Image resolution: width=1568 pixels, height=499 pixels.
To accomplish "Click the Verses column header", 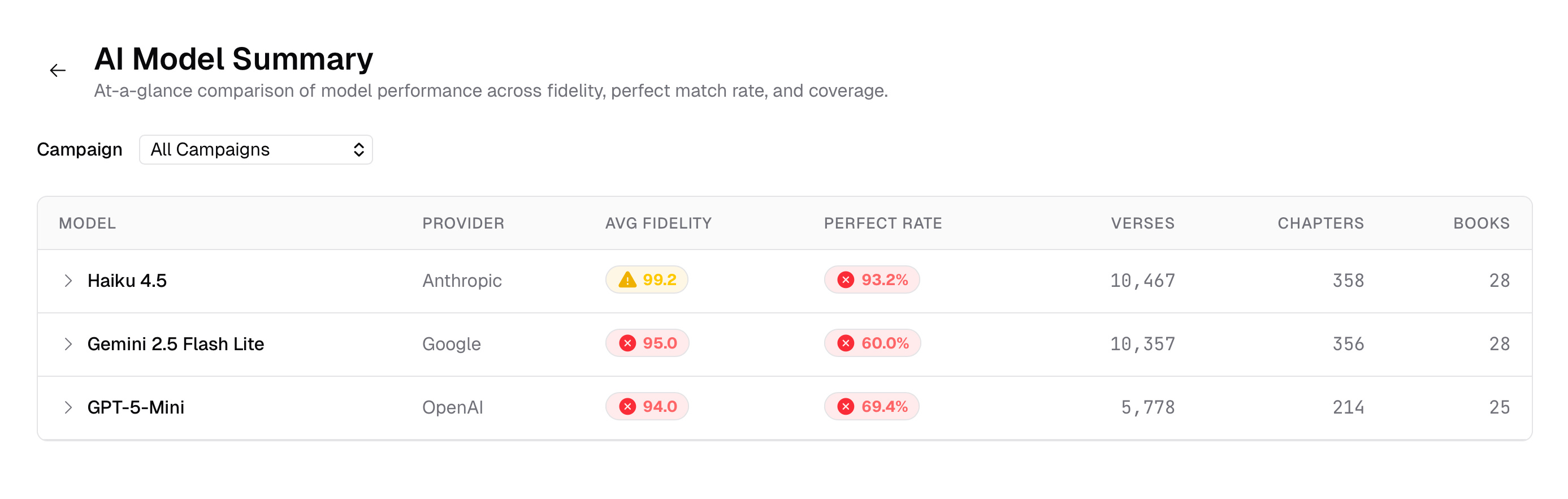I will point(1142,223).
